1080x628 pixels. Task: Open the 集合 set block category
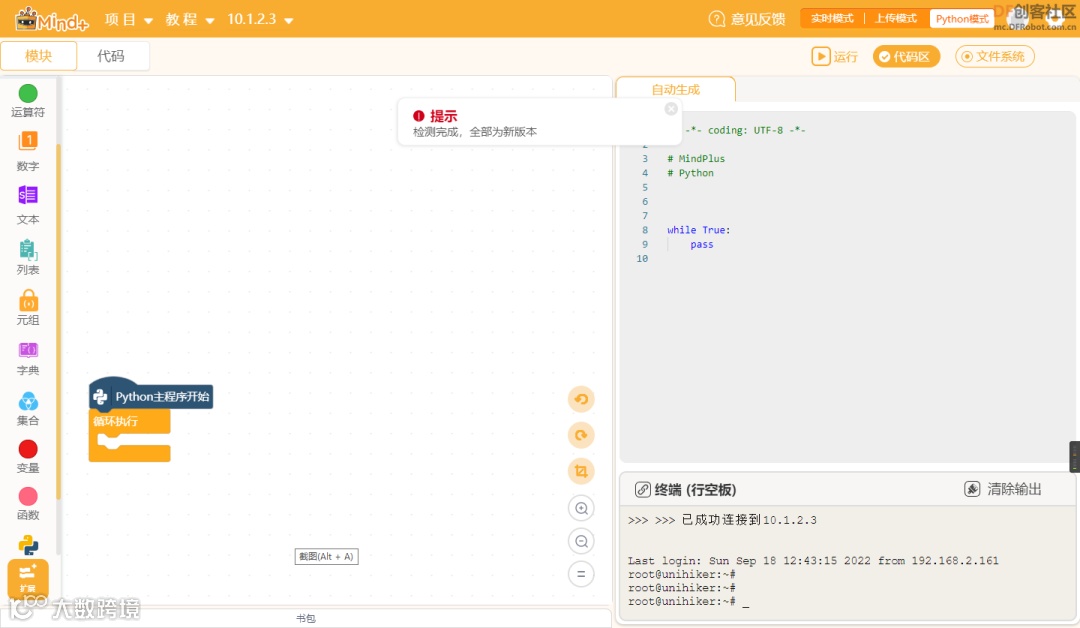tap(28, 409)
